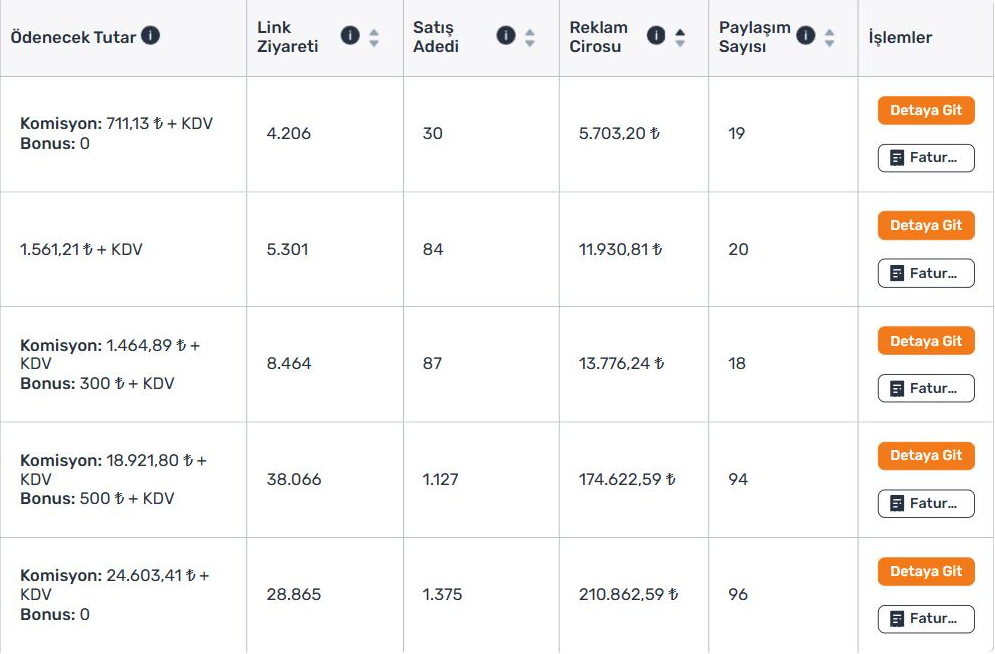Click Detaya Git for the 5.703,20 ₺ row
The width and height of the screenshot is (995, 654).
pos(926,110)
